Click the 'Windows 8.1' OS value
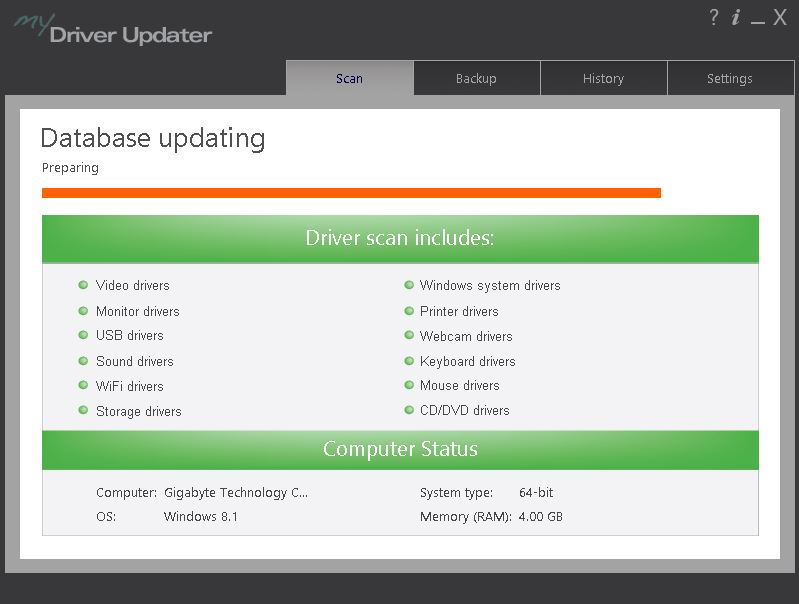This screenshot has height=604, width=799. pyautogui.click(x=201, y=516)
